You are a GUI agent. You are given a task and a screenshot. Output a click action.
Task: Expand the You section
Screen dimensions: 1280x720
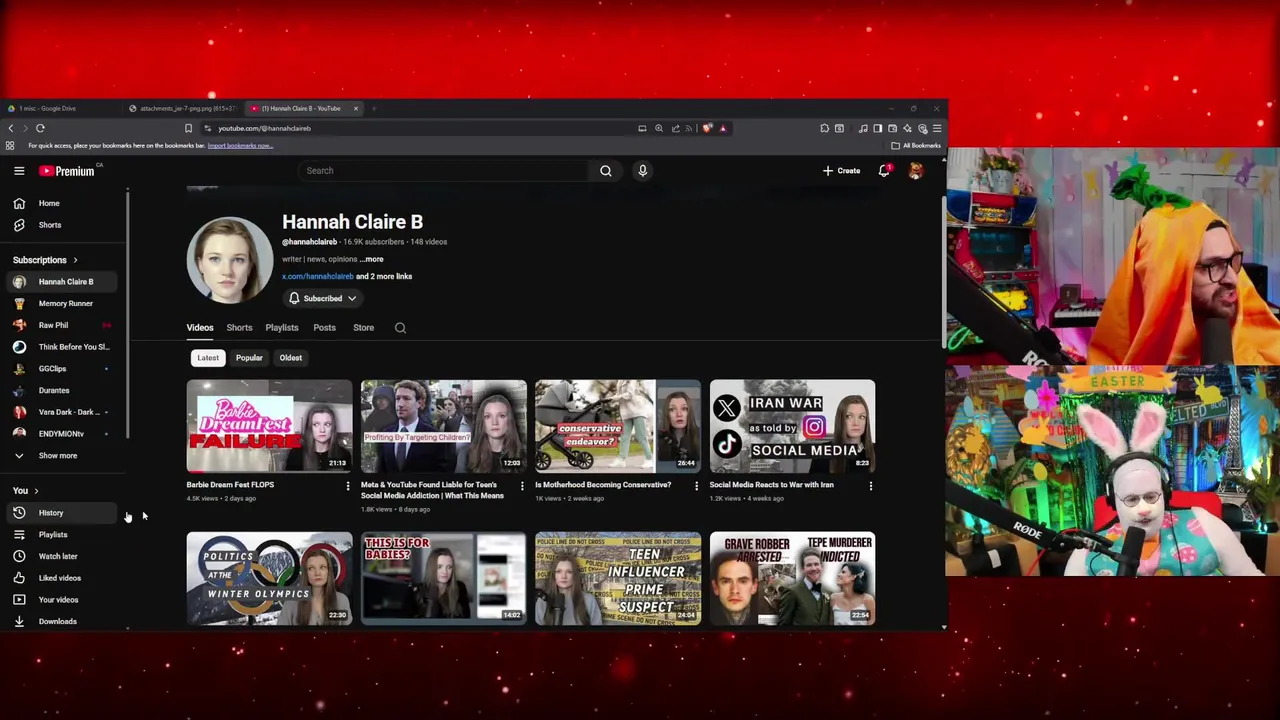coord(26,491)
